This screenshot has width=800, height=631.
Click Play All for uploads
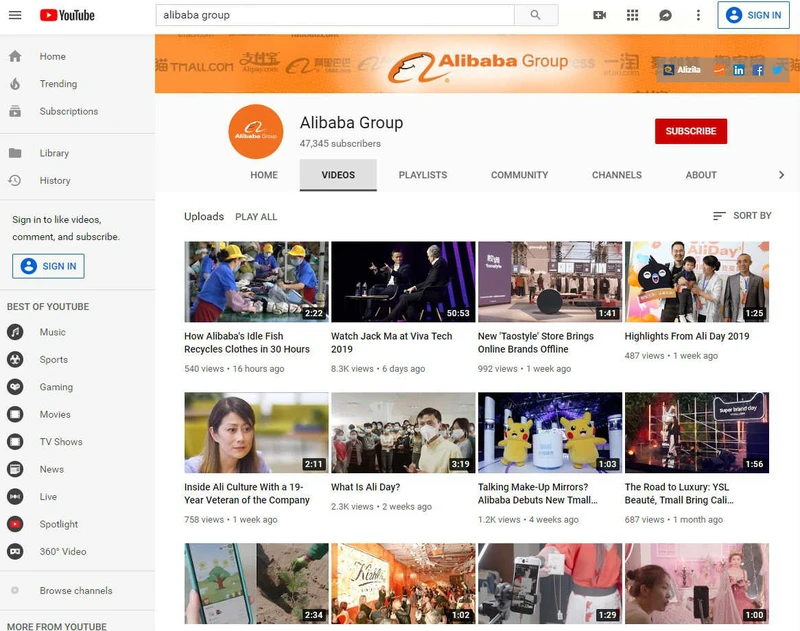point(256,217)
